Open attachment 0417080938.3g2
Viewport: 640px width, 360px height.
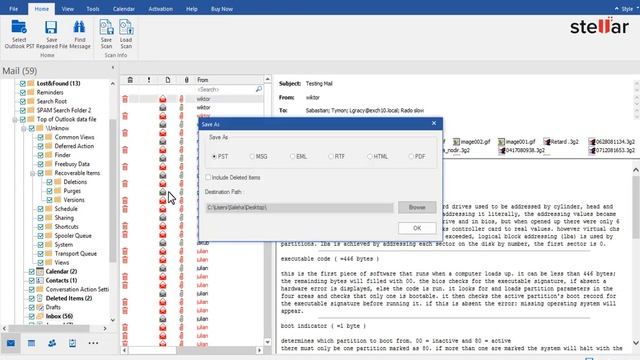[522, 151]
